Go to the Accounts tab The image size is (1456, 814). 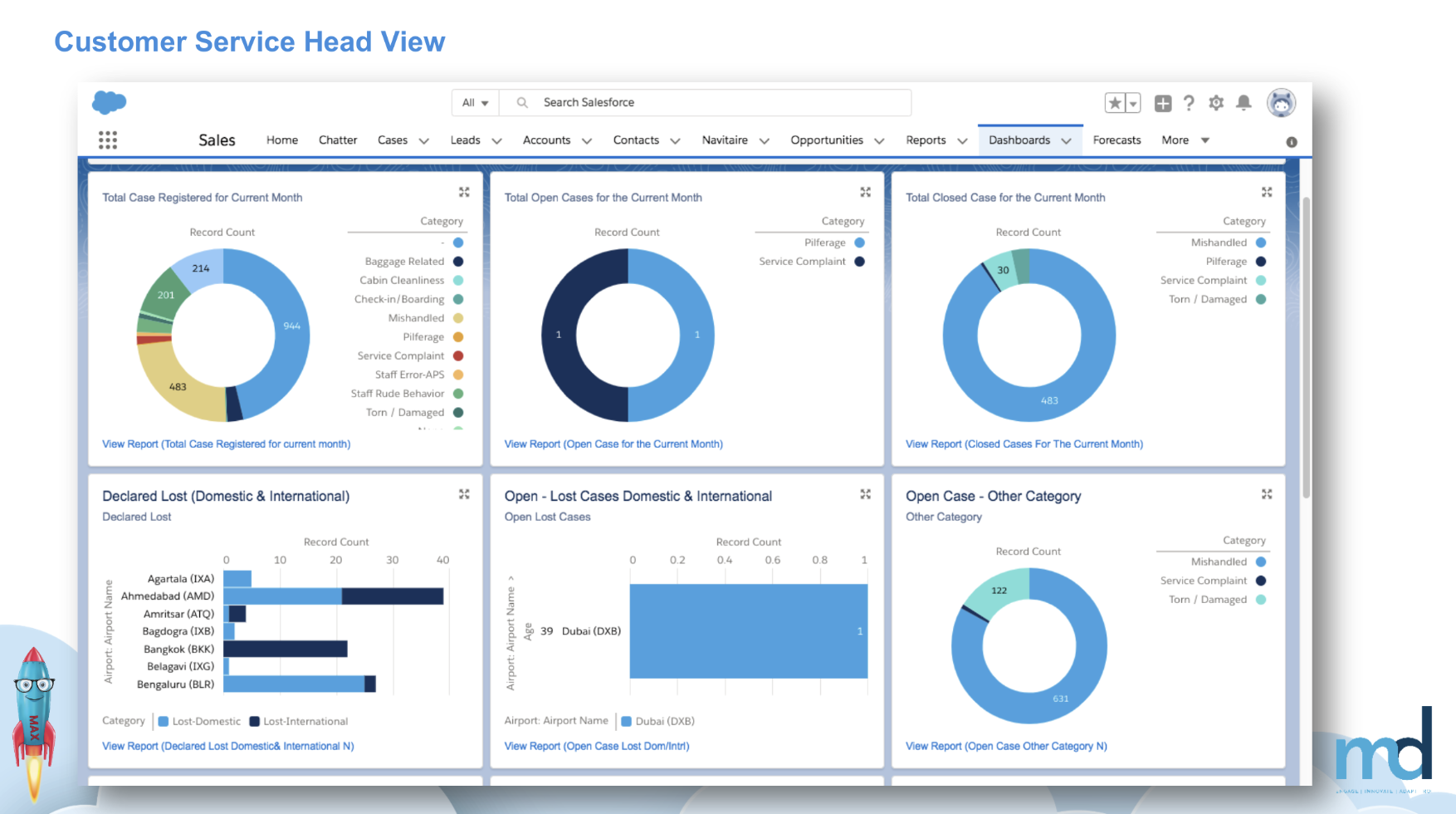[x=546, y=140]
